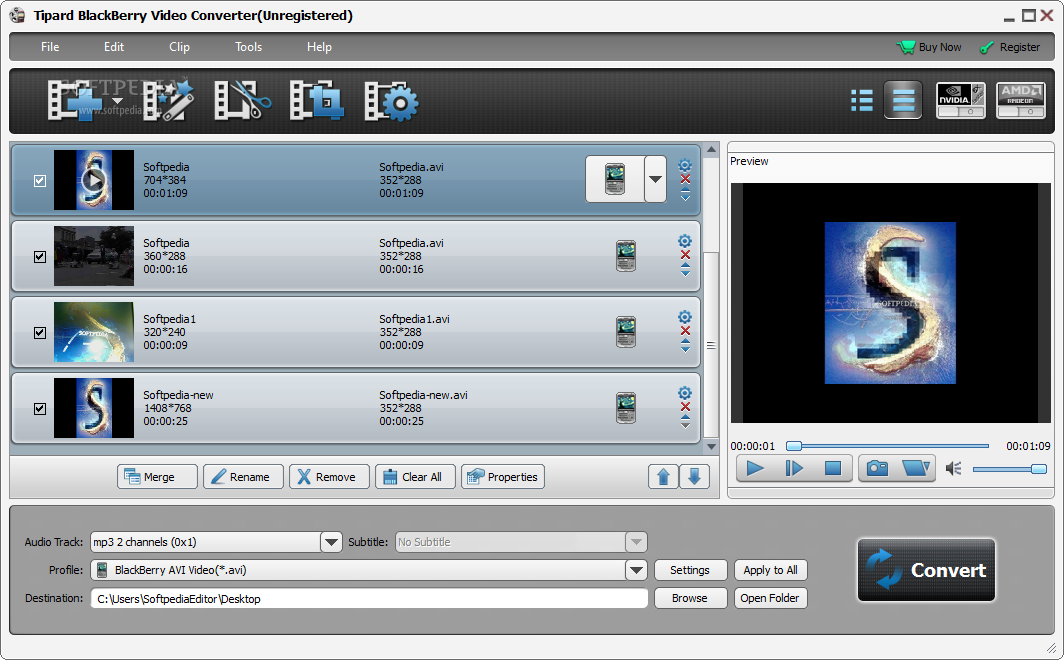Open the add video dropdown arrow

pyautogui.click(x=117, y=101)
